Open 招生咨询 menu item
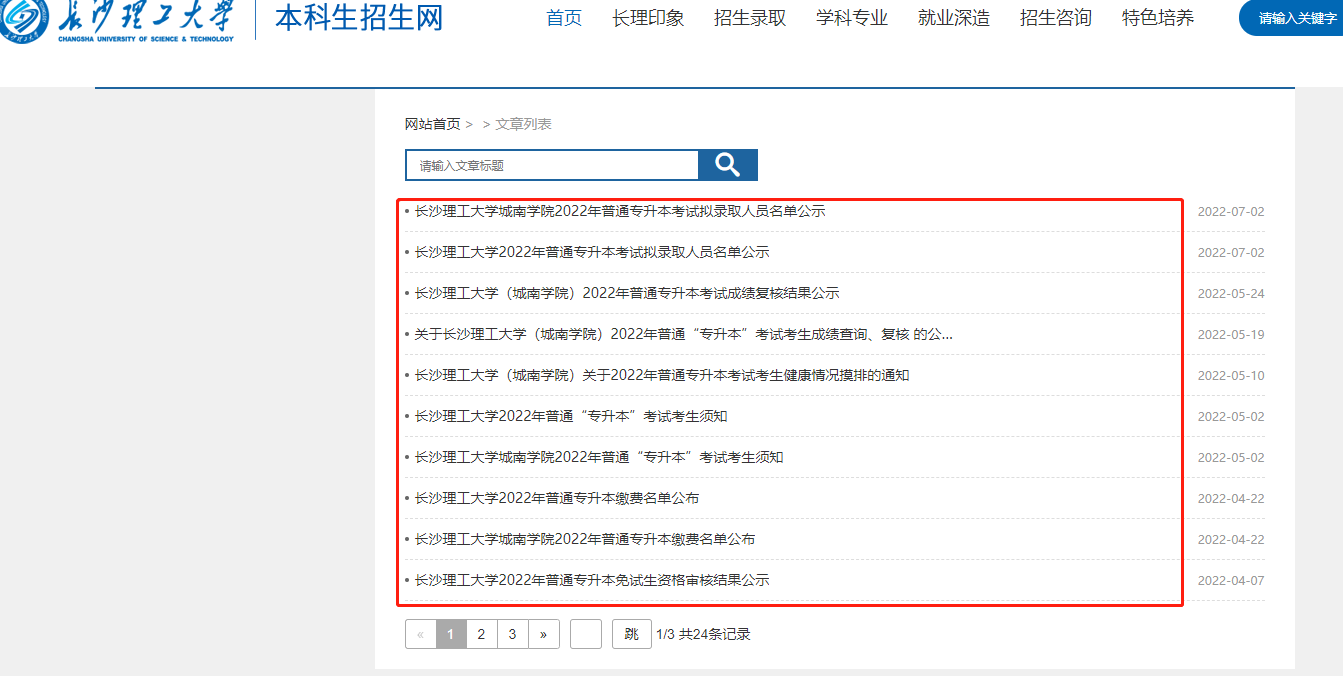 click(1056, 18)
